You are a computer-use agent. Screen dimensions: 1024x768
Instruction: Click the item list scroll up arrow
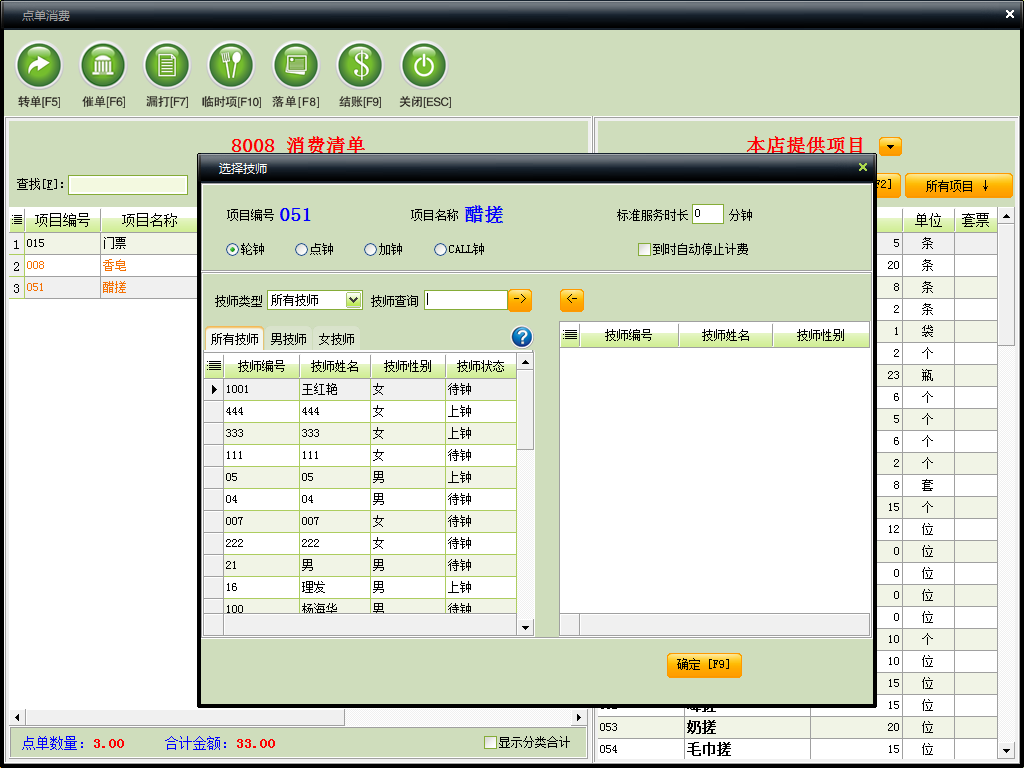click(1006, 216)
